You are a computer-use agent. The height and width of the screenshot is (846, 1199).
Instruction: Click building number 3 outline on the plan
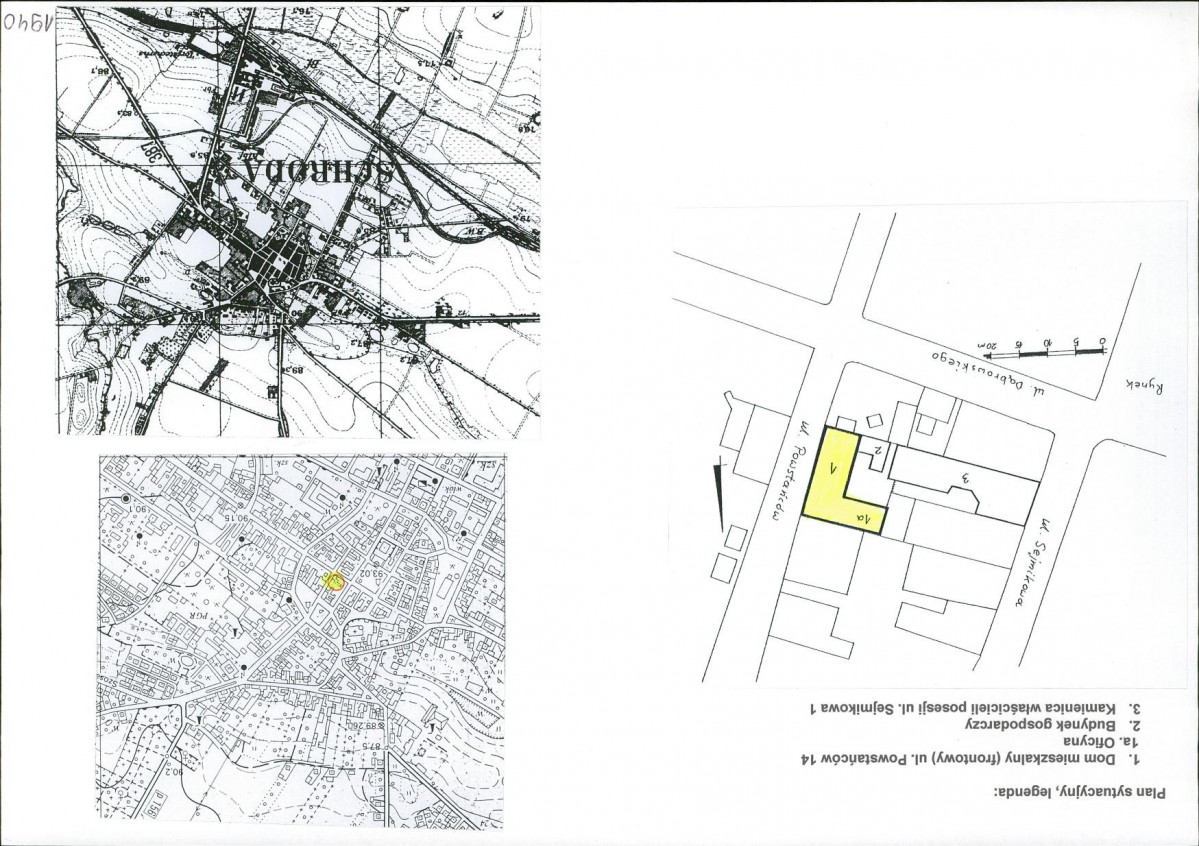pyautogui.click(x=965, y=483)
